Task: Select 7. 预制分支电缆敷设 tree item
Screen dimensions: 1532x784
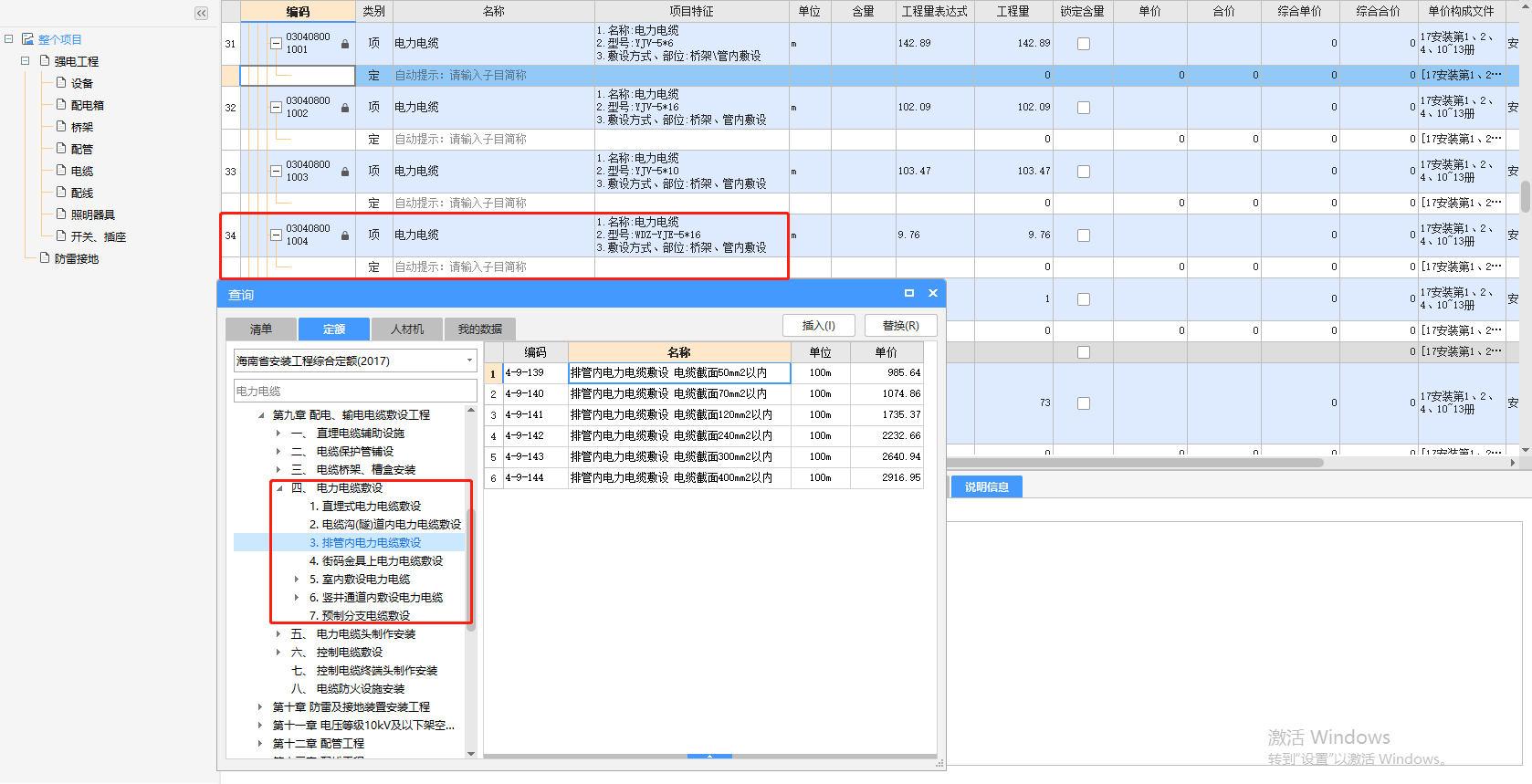Action: pyautogui.click(x=360, y=616)
